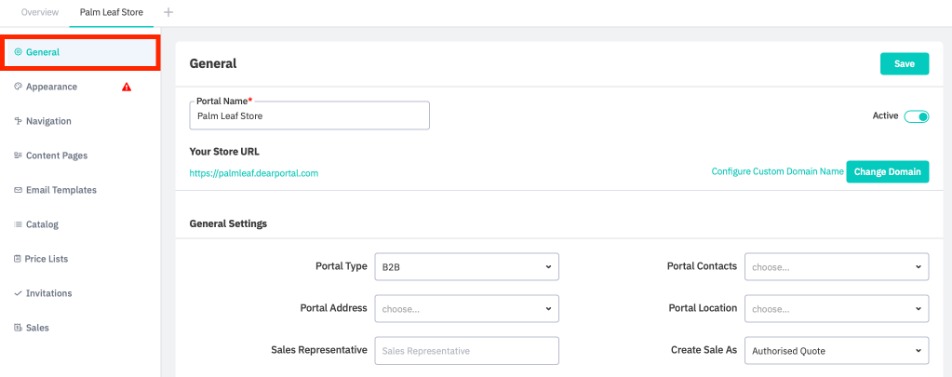
Task: Expand the Portal Type dropdown
Action: (x=467, y=267)
